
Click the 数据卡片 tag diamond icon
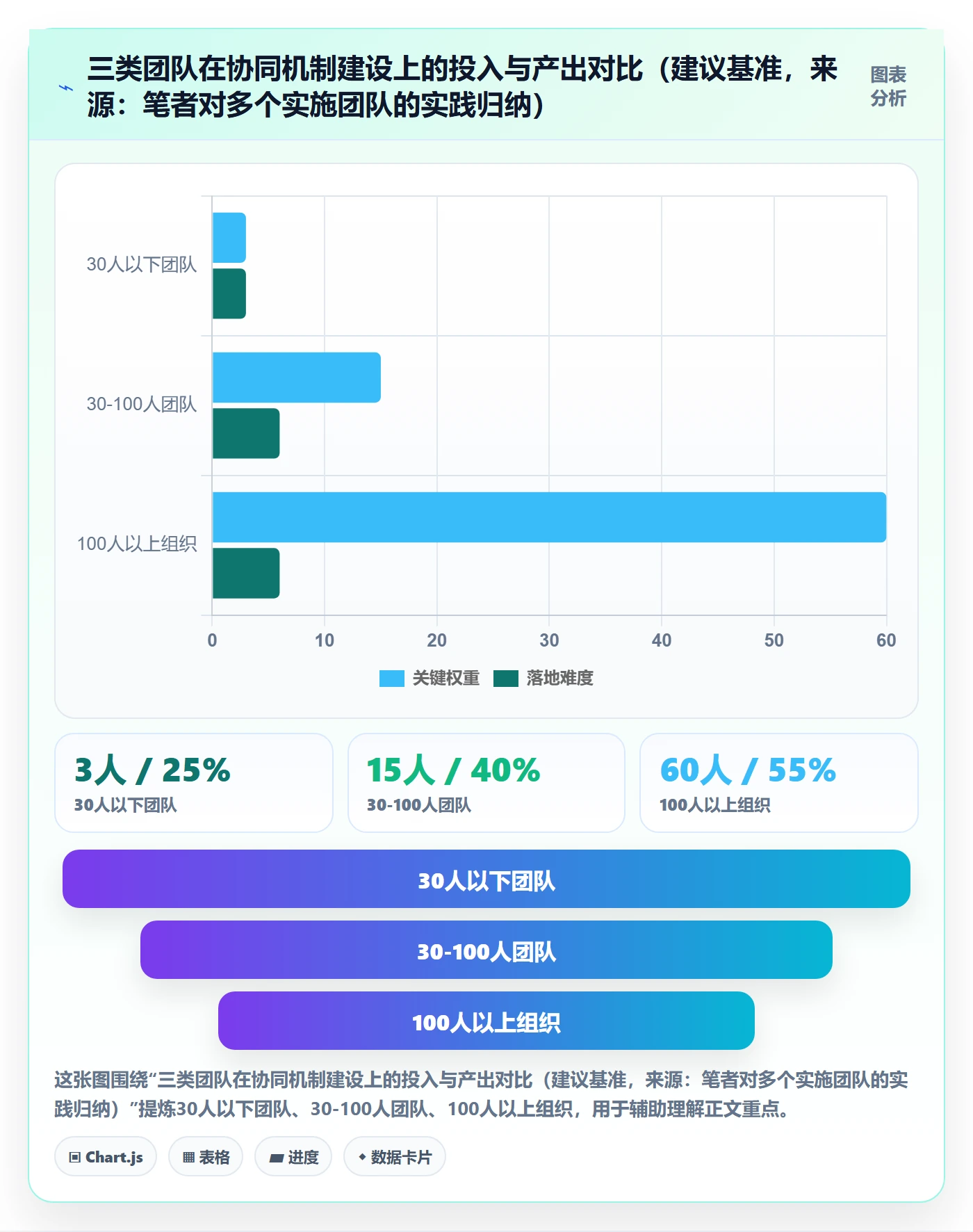tap(362, 1157)
